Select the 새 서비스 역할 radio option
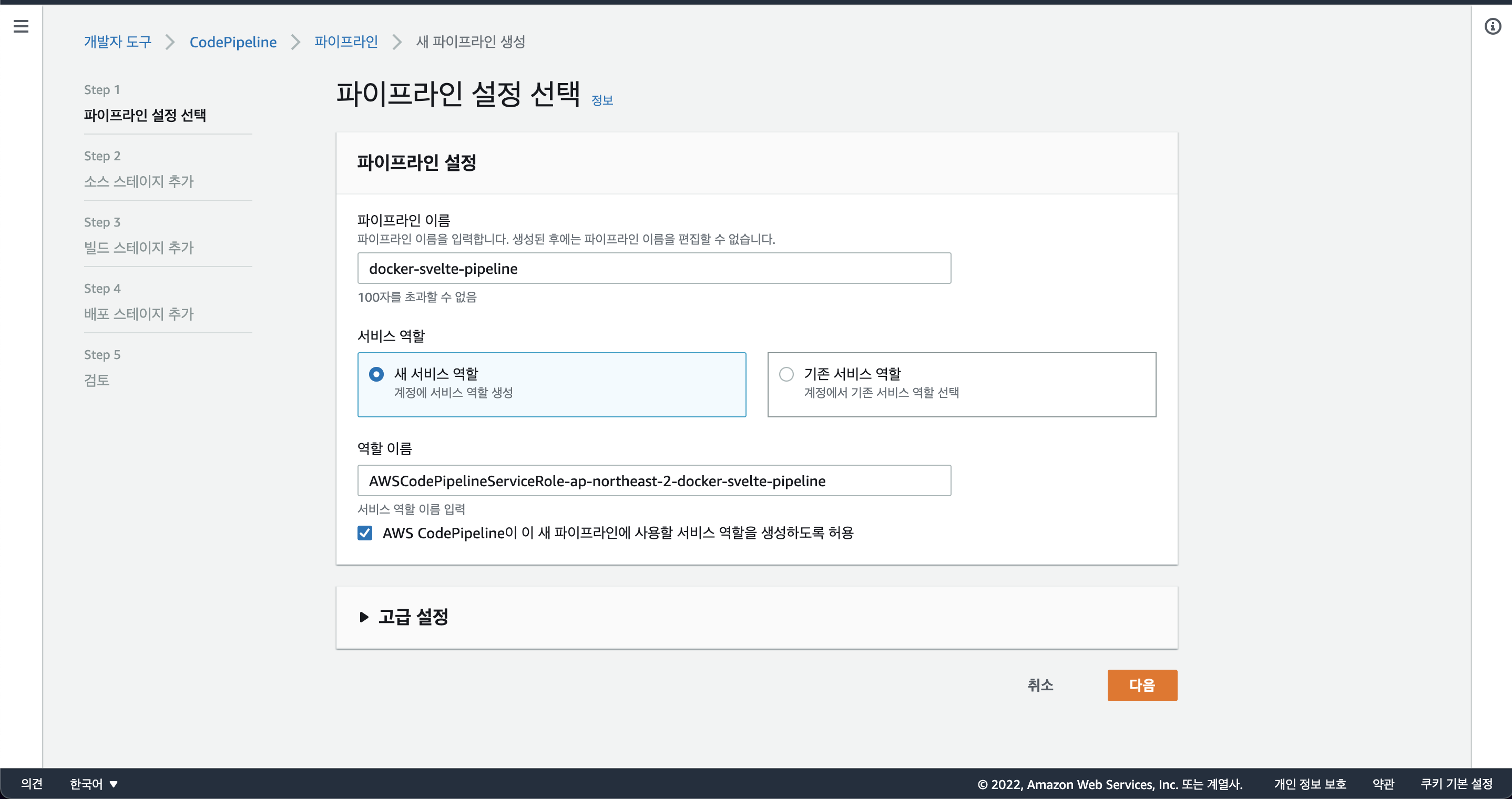The width and height of the screenshot is (1512, 799). tap(376, 374)
